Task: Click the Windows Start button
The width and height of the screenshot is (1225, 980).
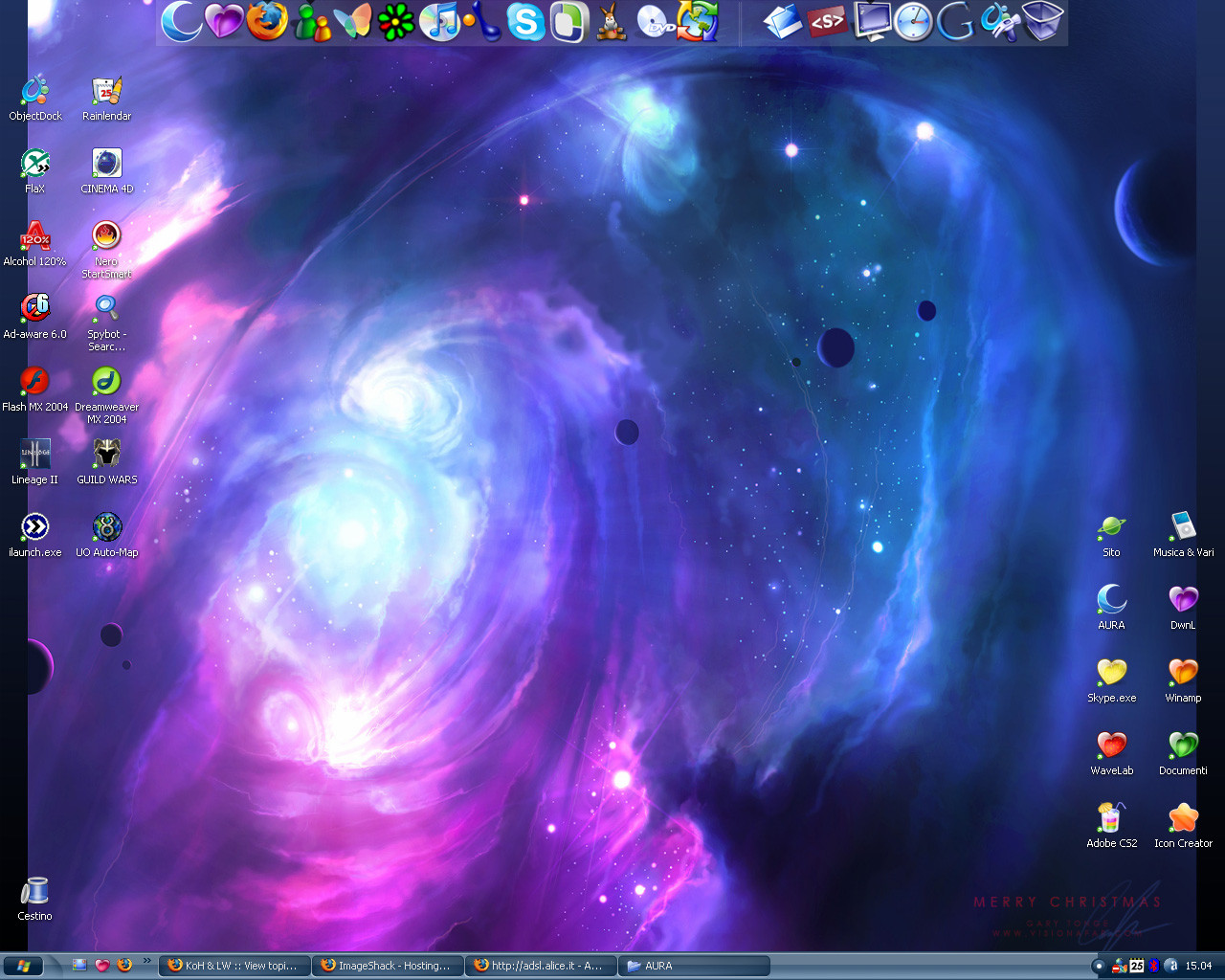Action: coord(24,966)
